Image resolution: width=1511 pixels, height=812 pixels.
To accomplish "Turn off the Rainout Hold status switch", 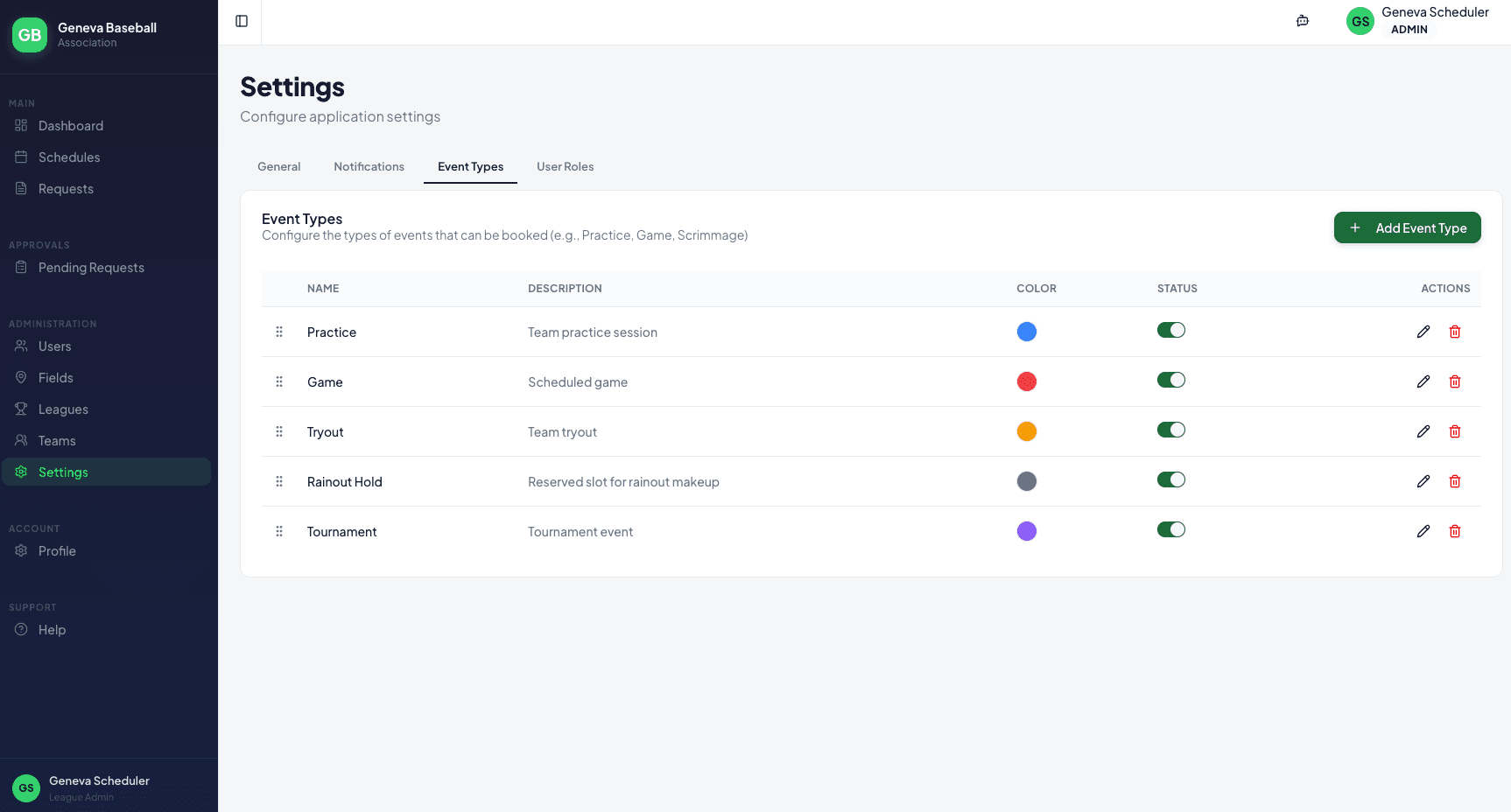I will [1171, 479].
